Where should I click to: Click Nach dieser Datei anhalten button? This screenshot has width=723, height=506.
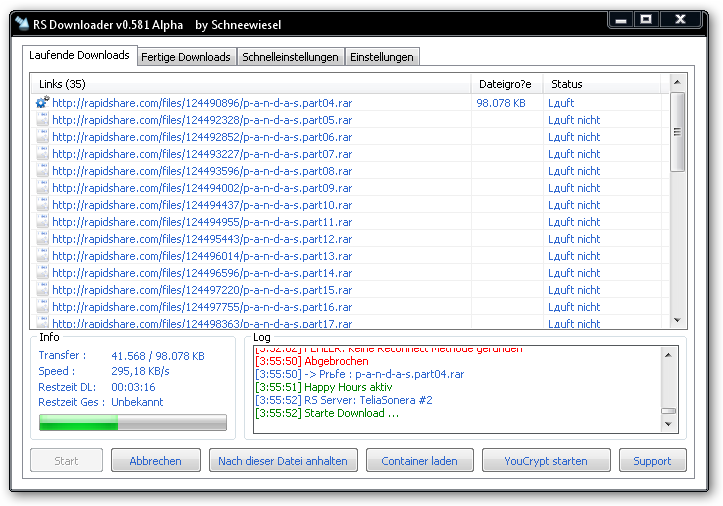pos(283,461)
